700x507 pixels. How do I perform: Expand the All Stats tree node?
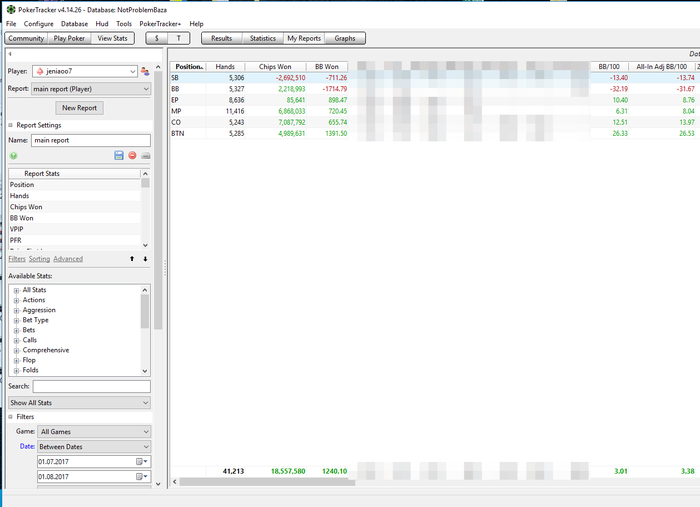pyautogui.click(x=16, y=291)
